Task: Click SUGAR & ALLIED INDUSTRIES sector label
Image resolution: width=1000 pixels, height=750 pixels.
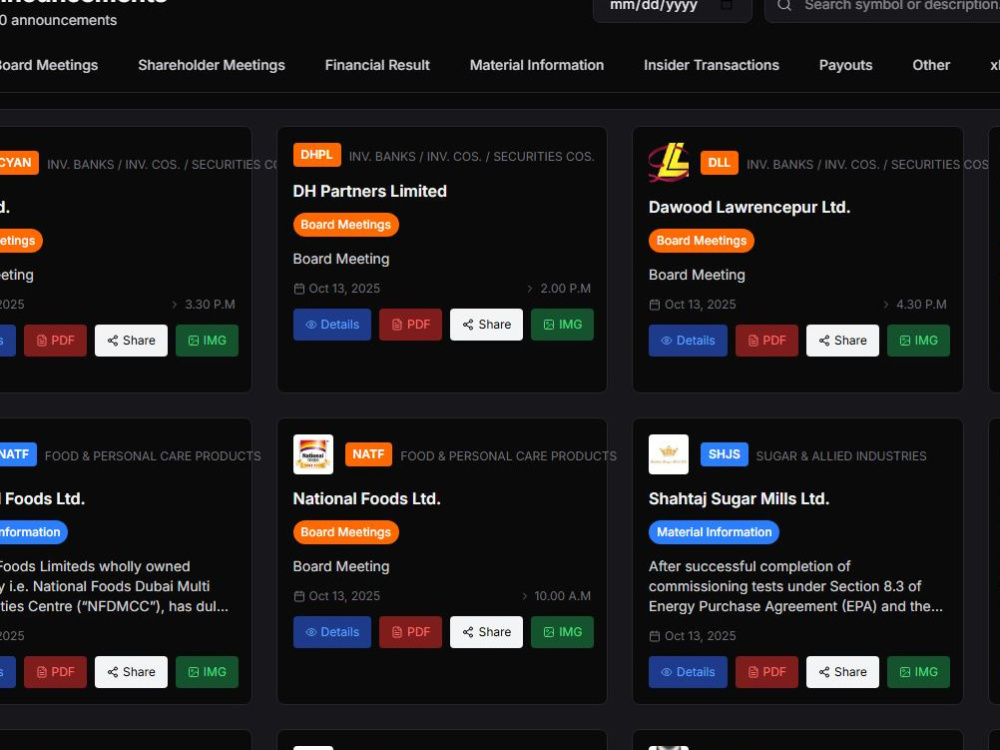Action: tap(841, 456)
